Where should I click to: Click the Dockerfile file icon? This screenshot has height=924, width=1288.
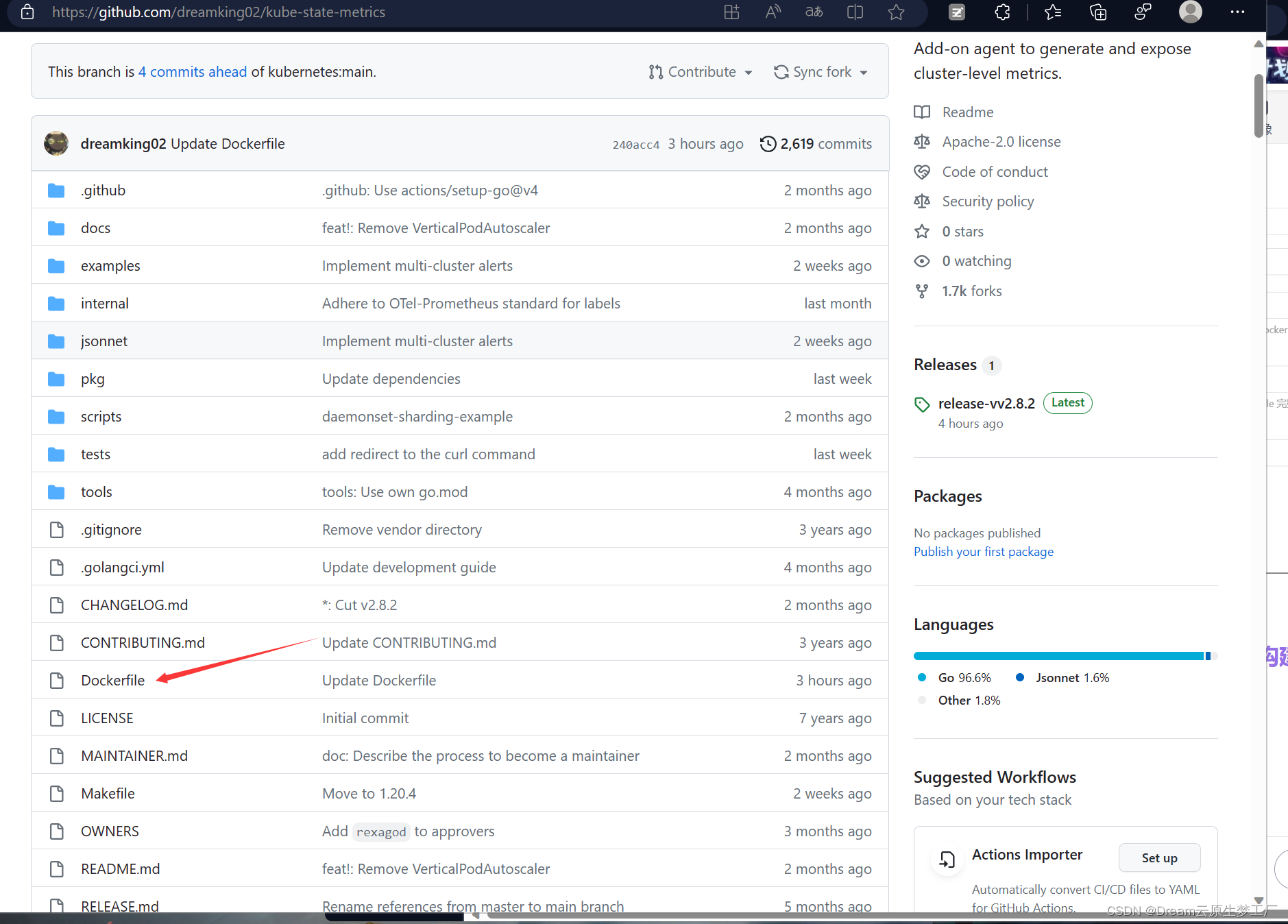pos(56,681)
